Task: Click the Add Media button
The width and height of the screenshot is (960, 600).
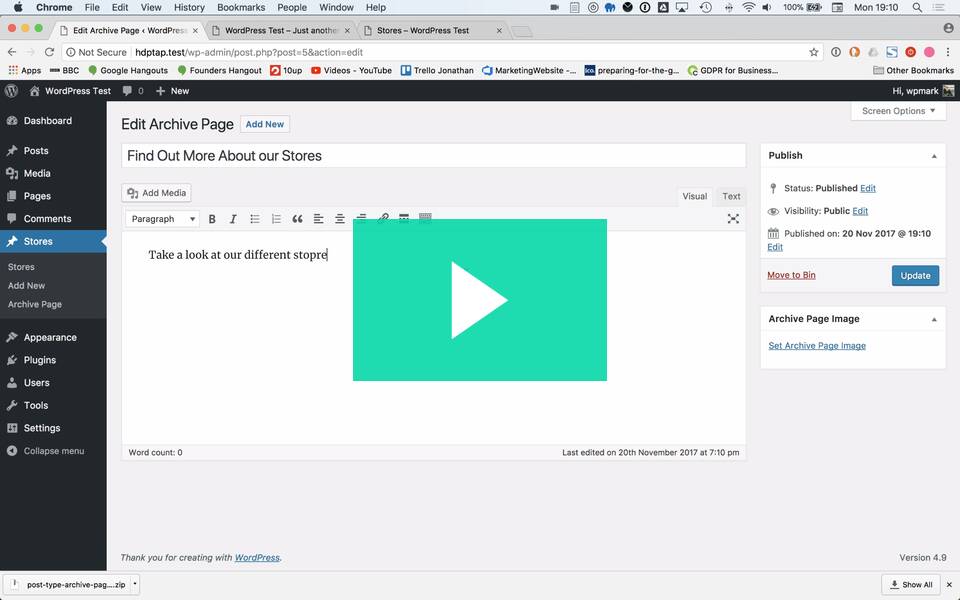Action: (x=157, y=193)
